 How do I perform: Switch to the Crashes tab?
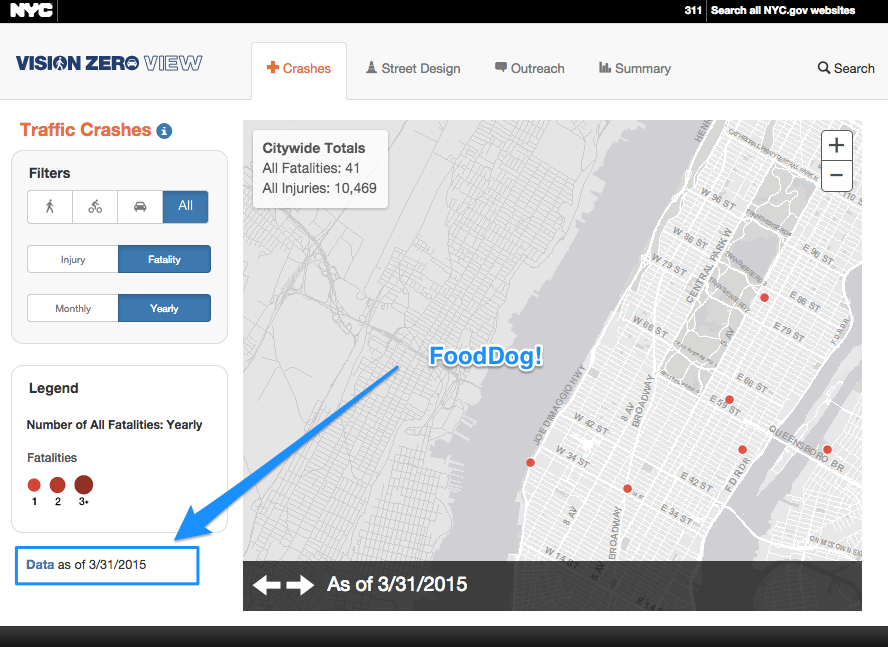pyautogui.click(x=299, y=69)
